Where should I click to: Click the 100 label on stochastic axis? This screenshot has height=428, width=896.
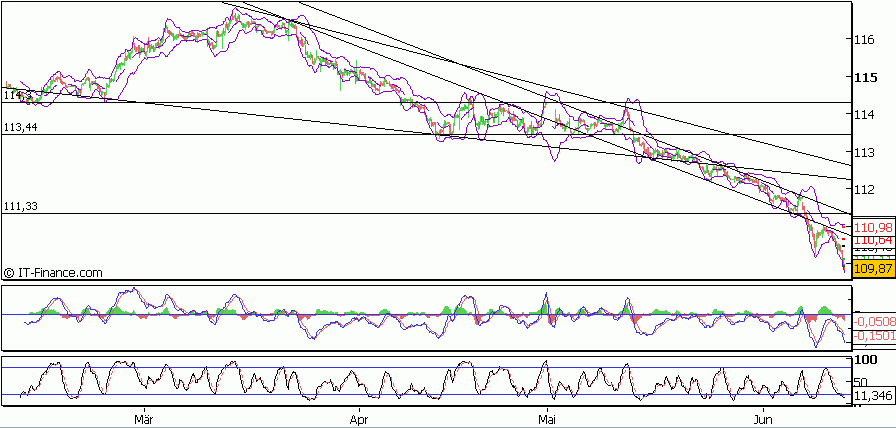[865, 361]
